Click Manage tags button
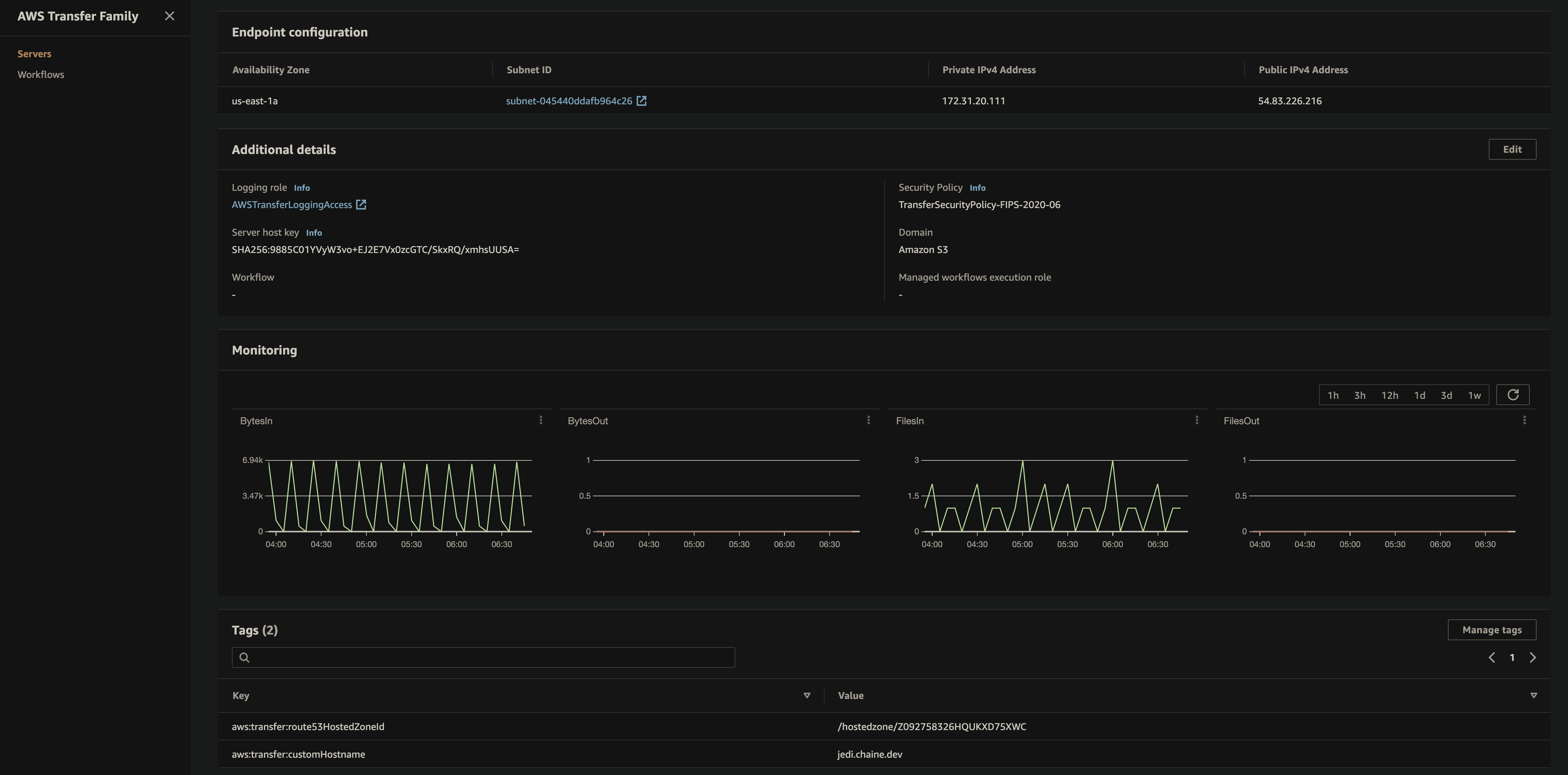This screenshot has width=1568, height=775. coord(1492,630)
